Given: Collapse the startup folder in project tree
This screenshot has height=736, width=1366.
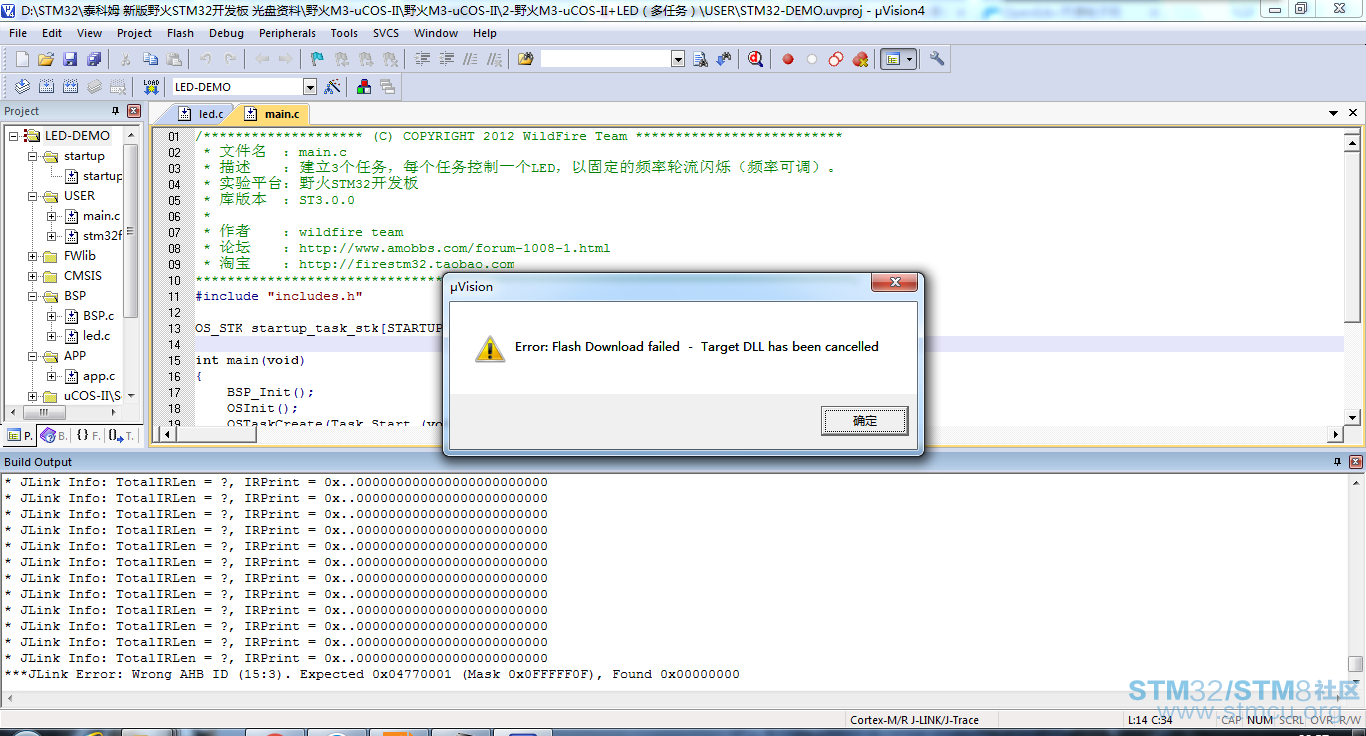Looking at the screenshot, I should pos(33,156).
